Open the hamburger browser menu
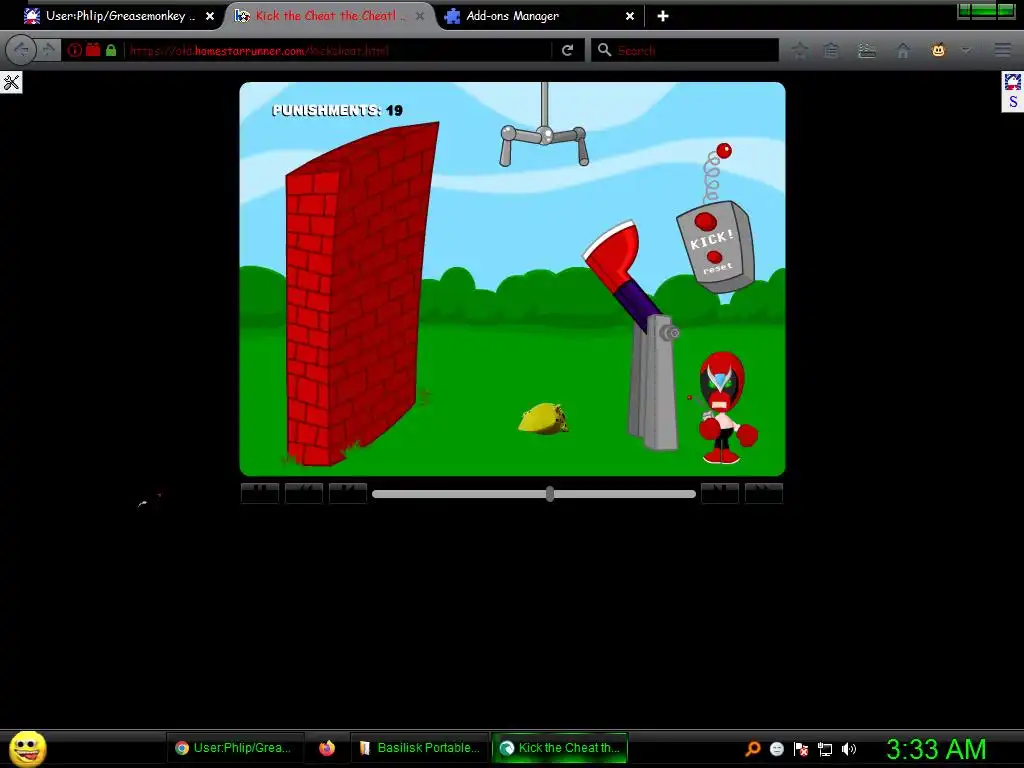Image resolution: width=1024 pixels, height=768 pixels. pyautogui.click(x=1002, y=50)
